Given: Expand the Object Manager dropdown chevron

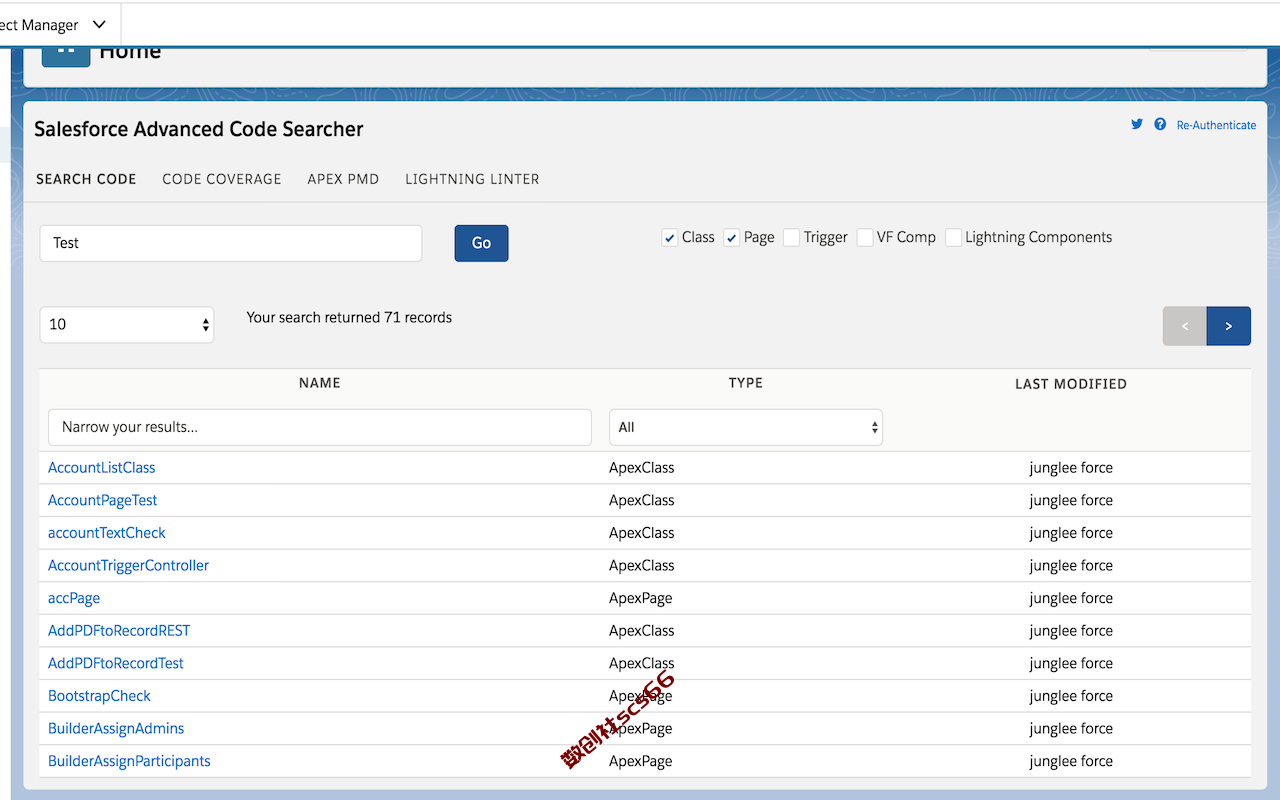Looking at the screenshot, I should tap(98, 24).
